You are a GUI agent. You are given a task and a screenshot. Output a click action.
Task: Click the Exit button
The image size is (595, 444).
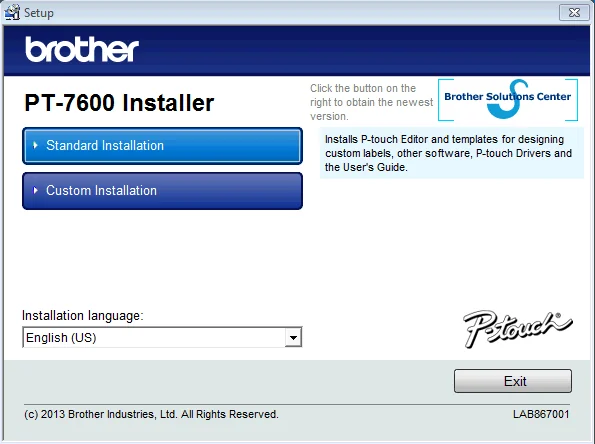pyautogui.click(x=513, y=381)
